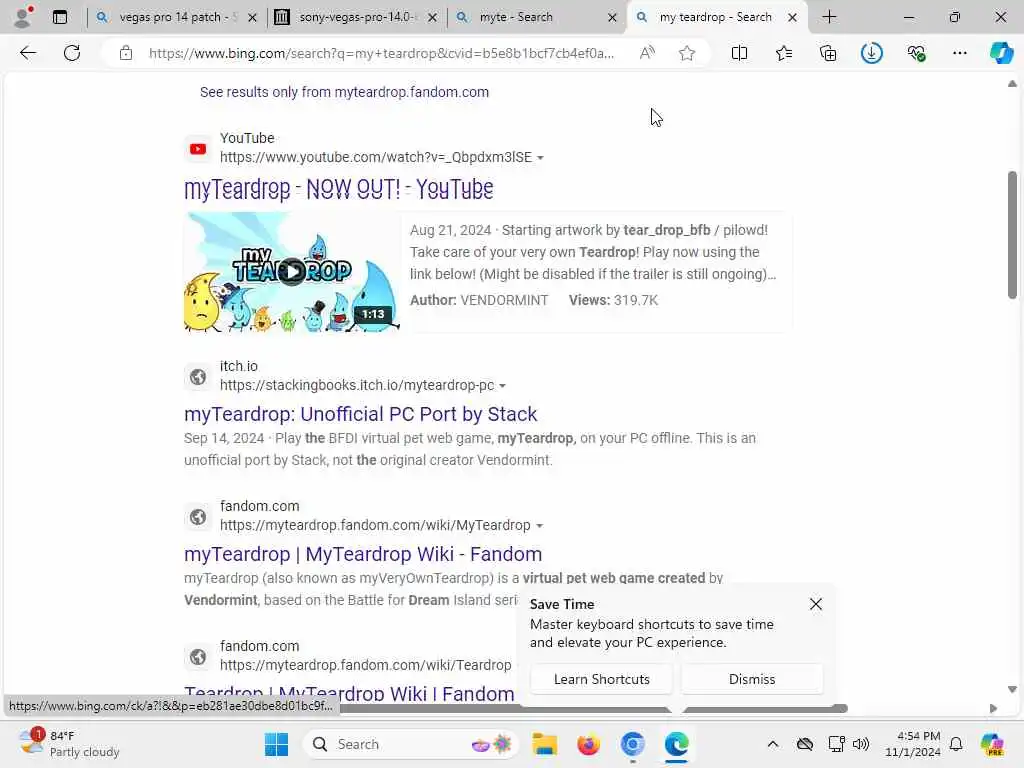
Task: Open Downloads icon in toolbar
Action: point(872,53)
